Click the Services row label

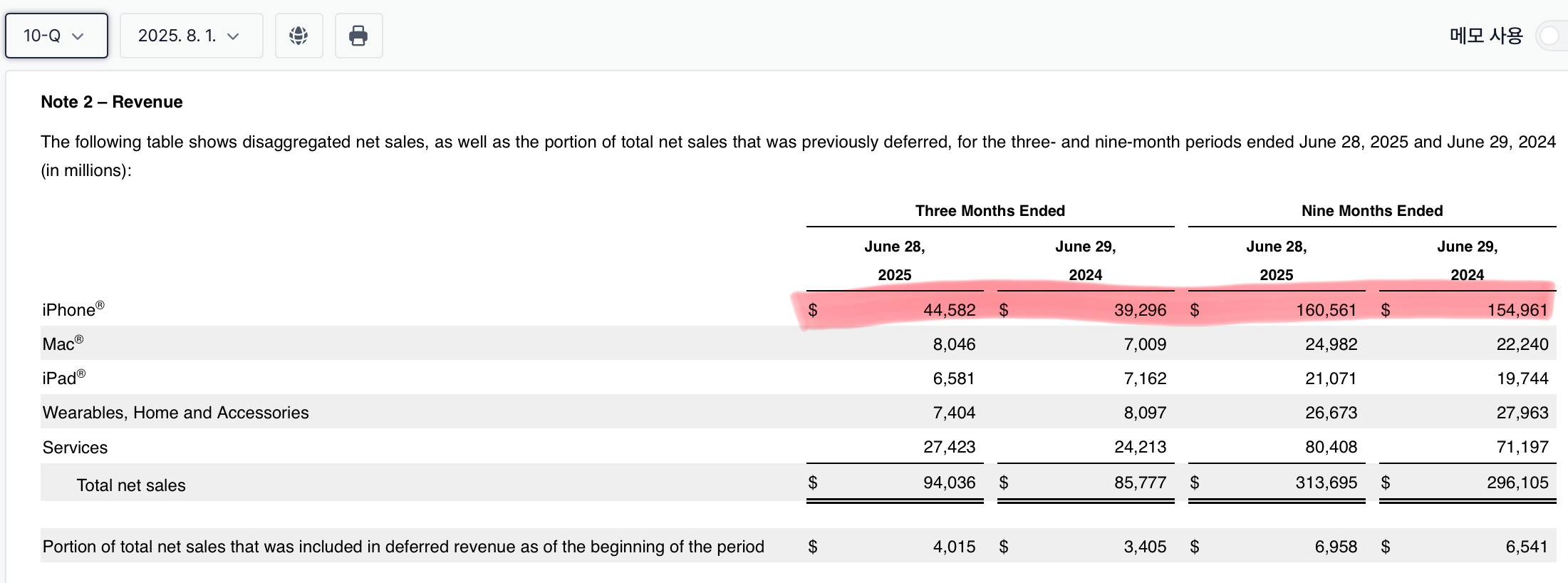pyautogui.click(x=75, y=448)
